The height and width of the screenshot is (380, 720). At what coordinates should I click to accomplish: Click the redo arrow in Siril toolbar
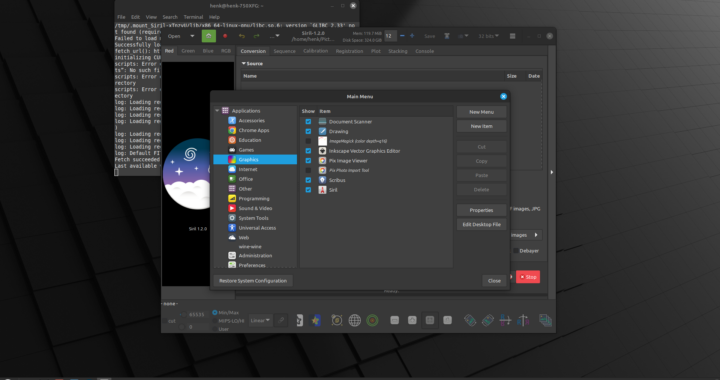pos(257,36)
